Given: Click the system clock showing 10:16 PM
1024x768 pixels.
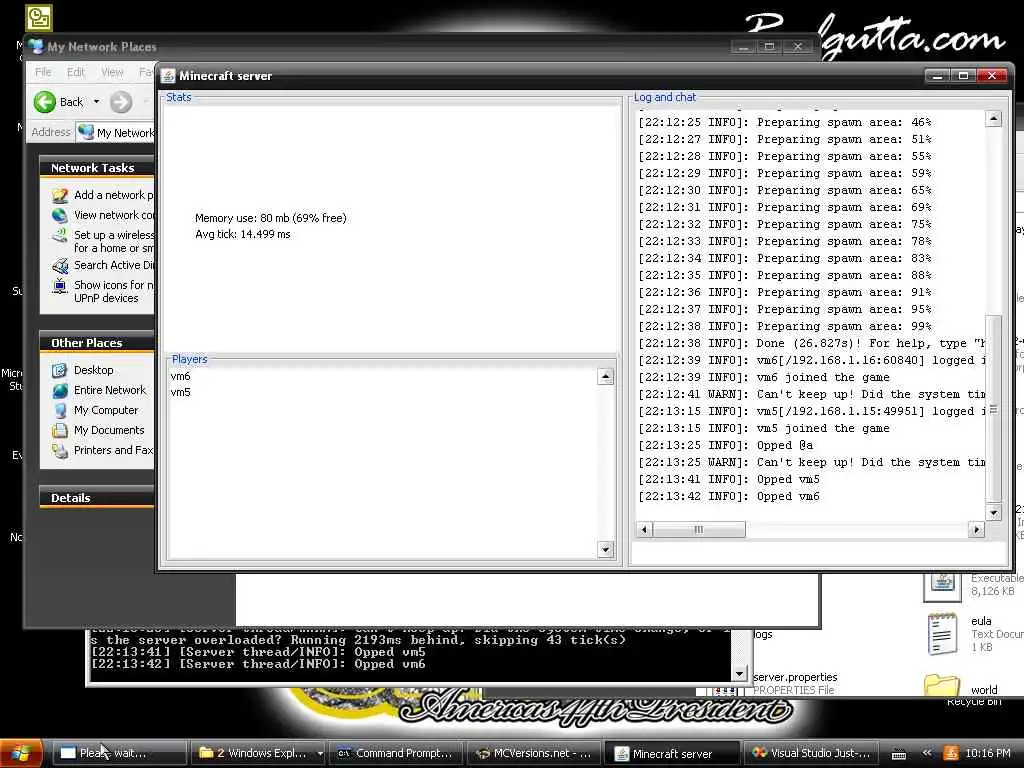Looking at the screenshot, I should click(987, 753).
